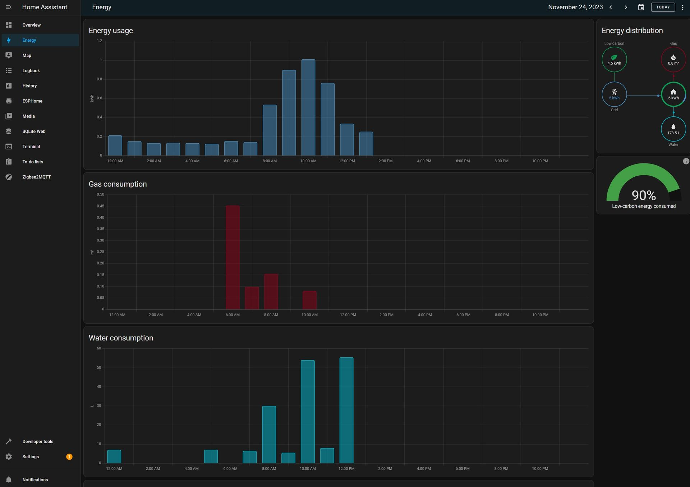Image resolution: width=690 pixels, height=487 pixels.
Task: Open the Terminal add-on in the sidebar
Action: click(40, 146)
